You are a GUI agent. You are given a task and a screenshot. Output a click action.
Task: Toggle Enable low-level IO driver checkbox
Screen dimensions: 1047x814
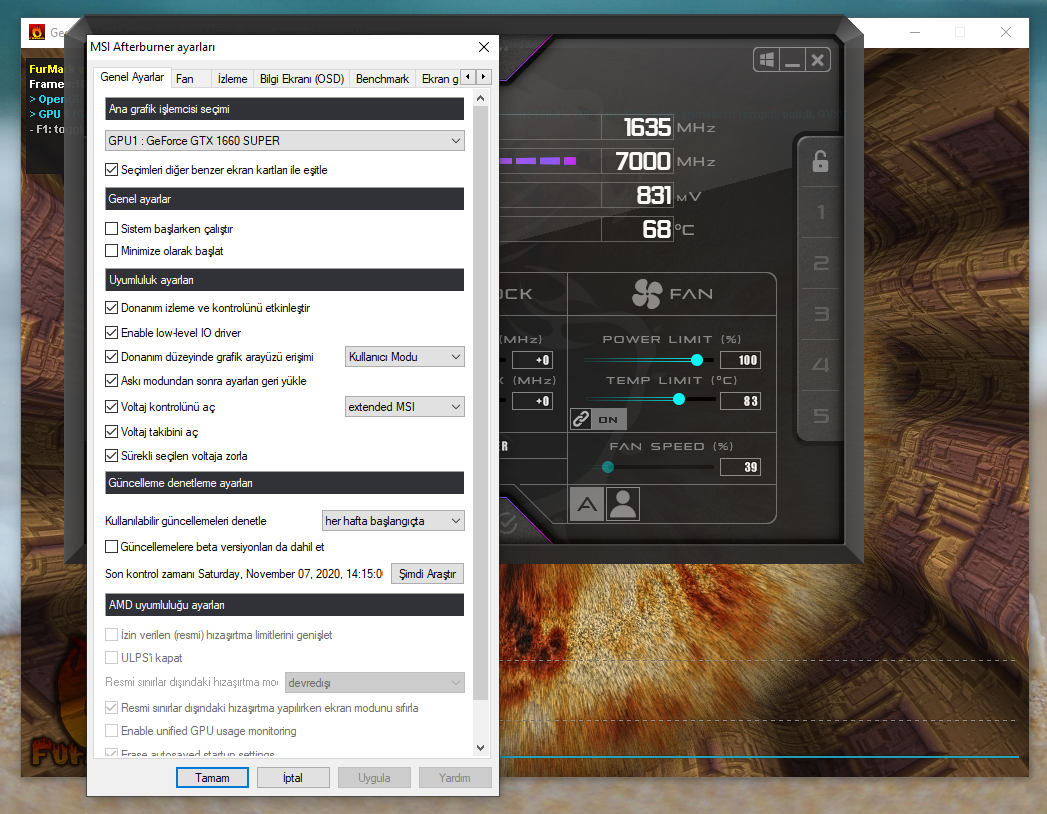point(112,333)
